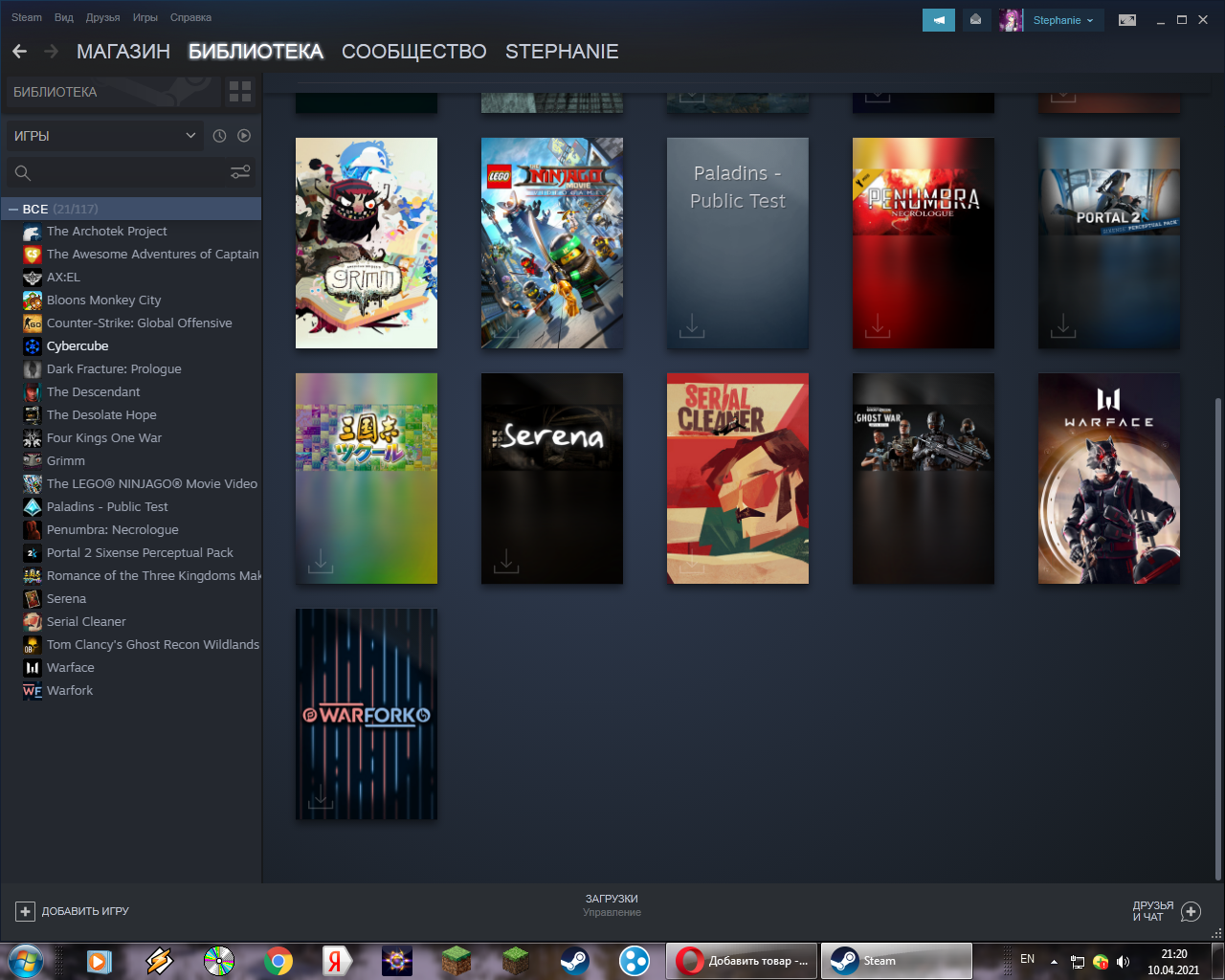The width and height of the screenshot is (1225, 980).
Task: Open the announcements megaphone icon
Action: (939, 20)
